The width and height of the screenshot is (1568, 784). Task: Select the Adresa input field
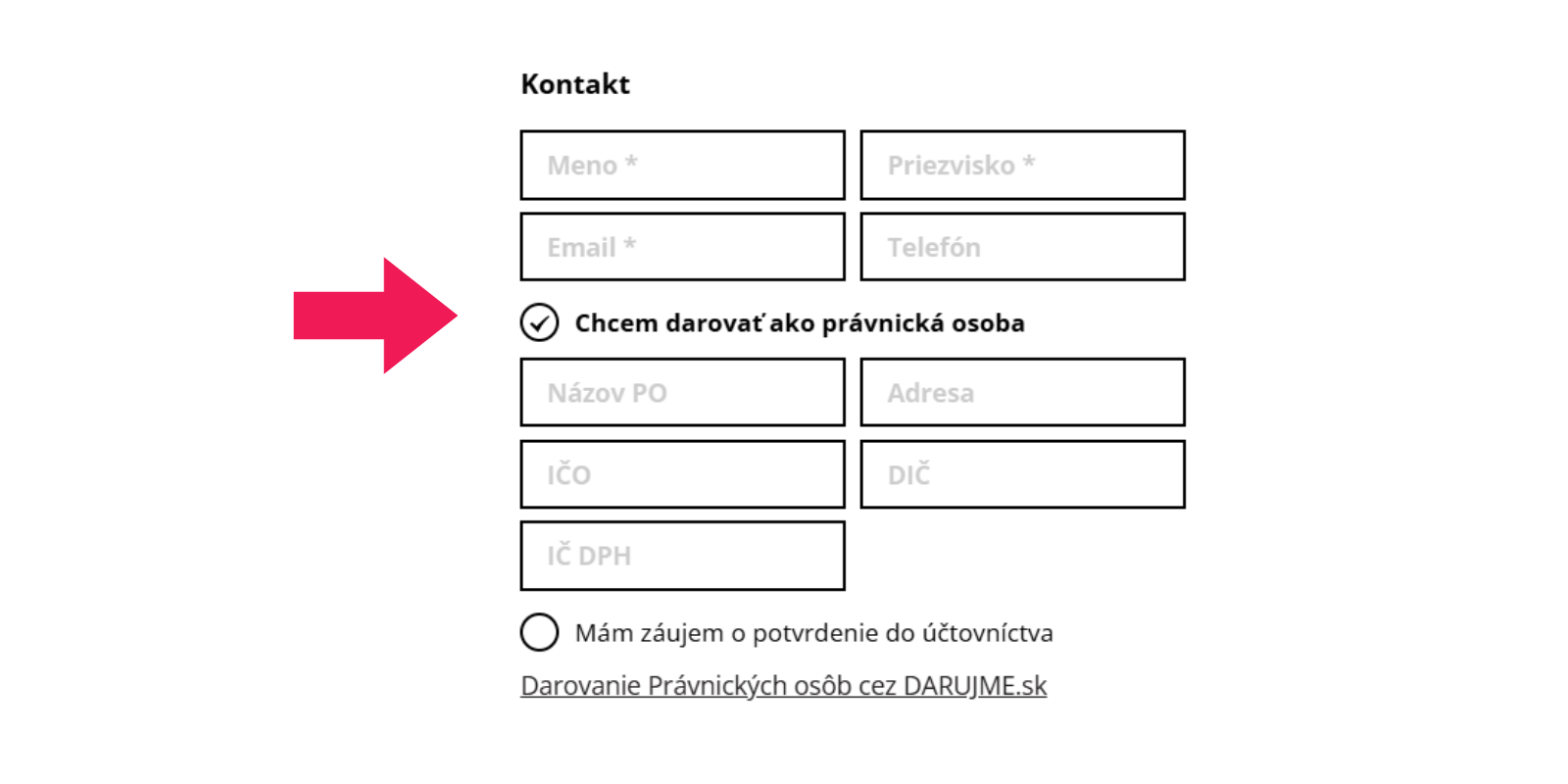pos(1022,392)
